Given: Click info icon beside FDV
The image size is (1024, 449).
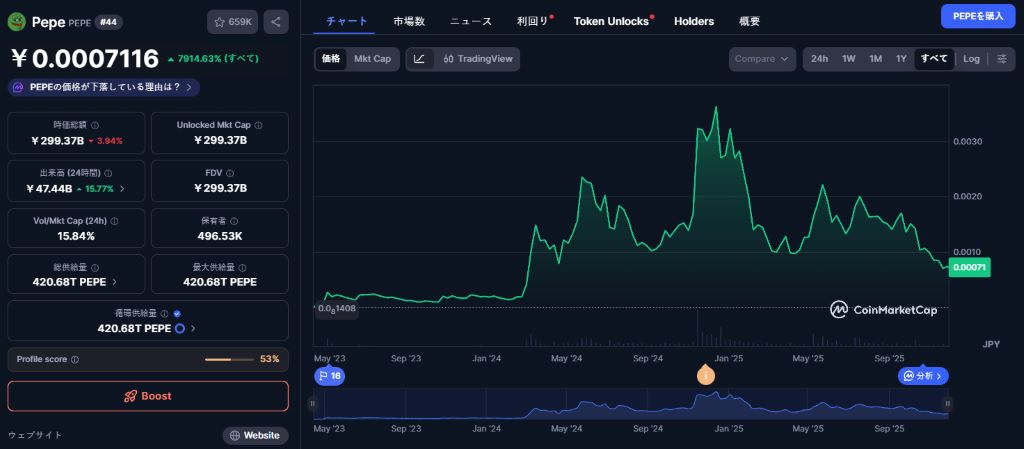Looking at the screenshot, I should pos(231,174).
